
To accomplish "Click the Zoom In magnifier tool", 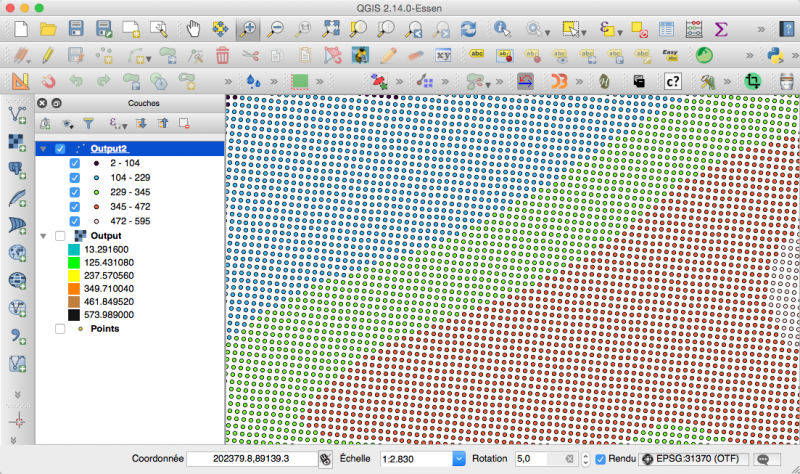I will [x=248, y=30].
